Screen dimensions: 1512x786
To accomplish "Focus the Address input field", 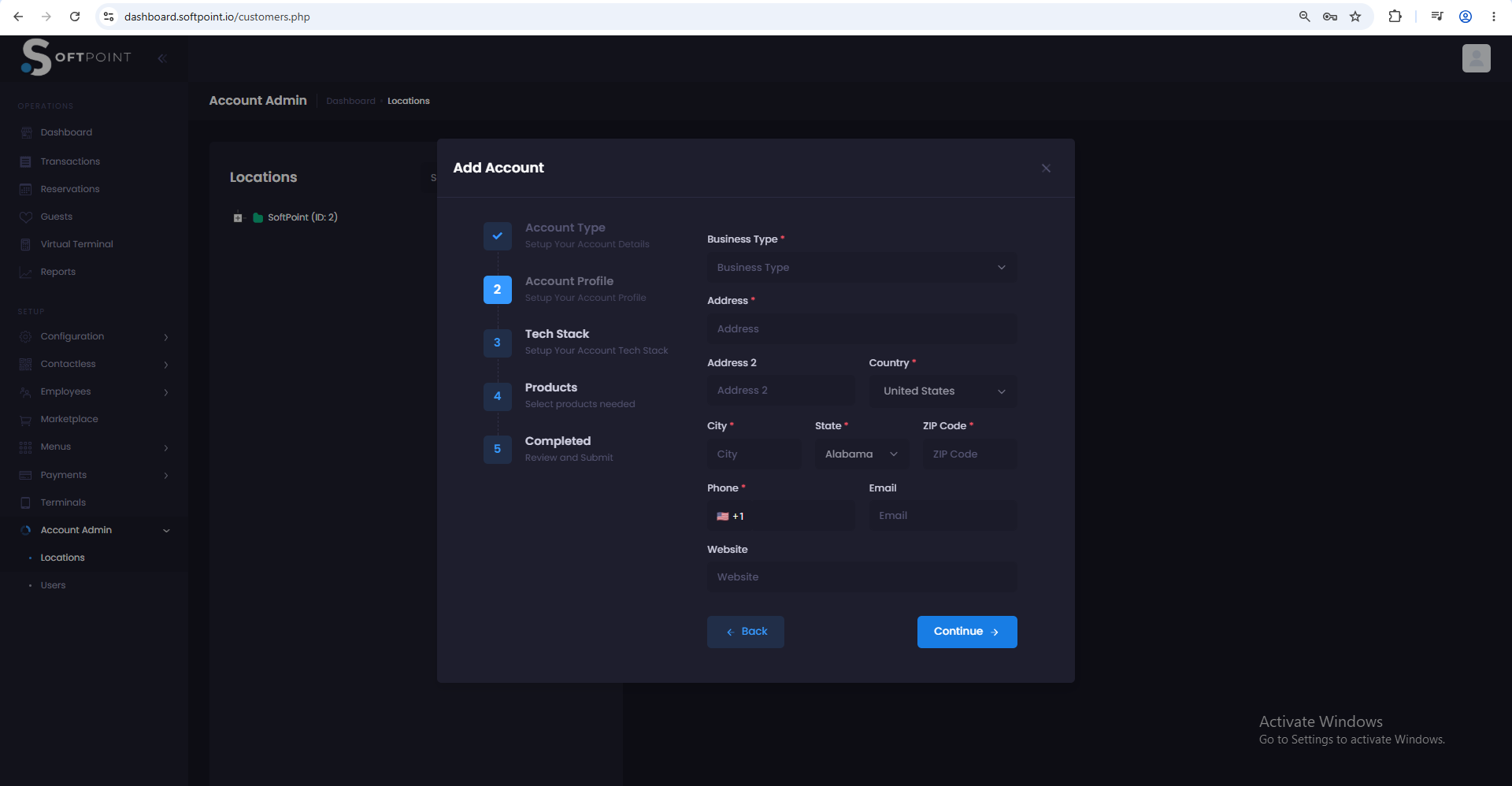I will coord(862,329).
